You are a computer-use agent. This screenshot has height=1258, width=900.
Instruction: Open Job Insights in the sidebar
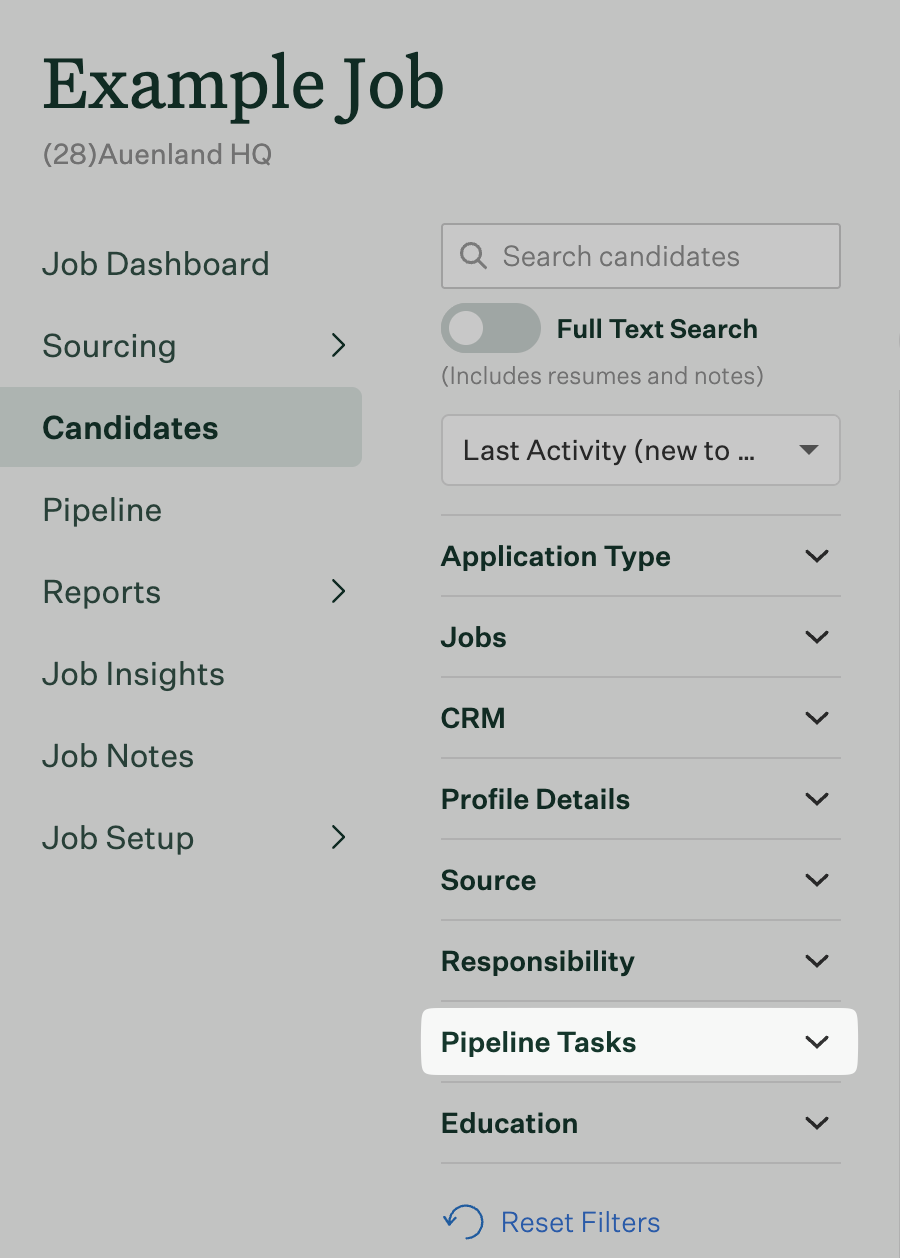coord(133,674)
